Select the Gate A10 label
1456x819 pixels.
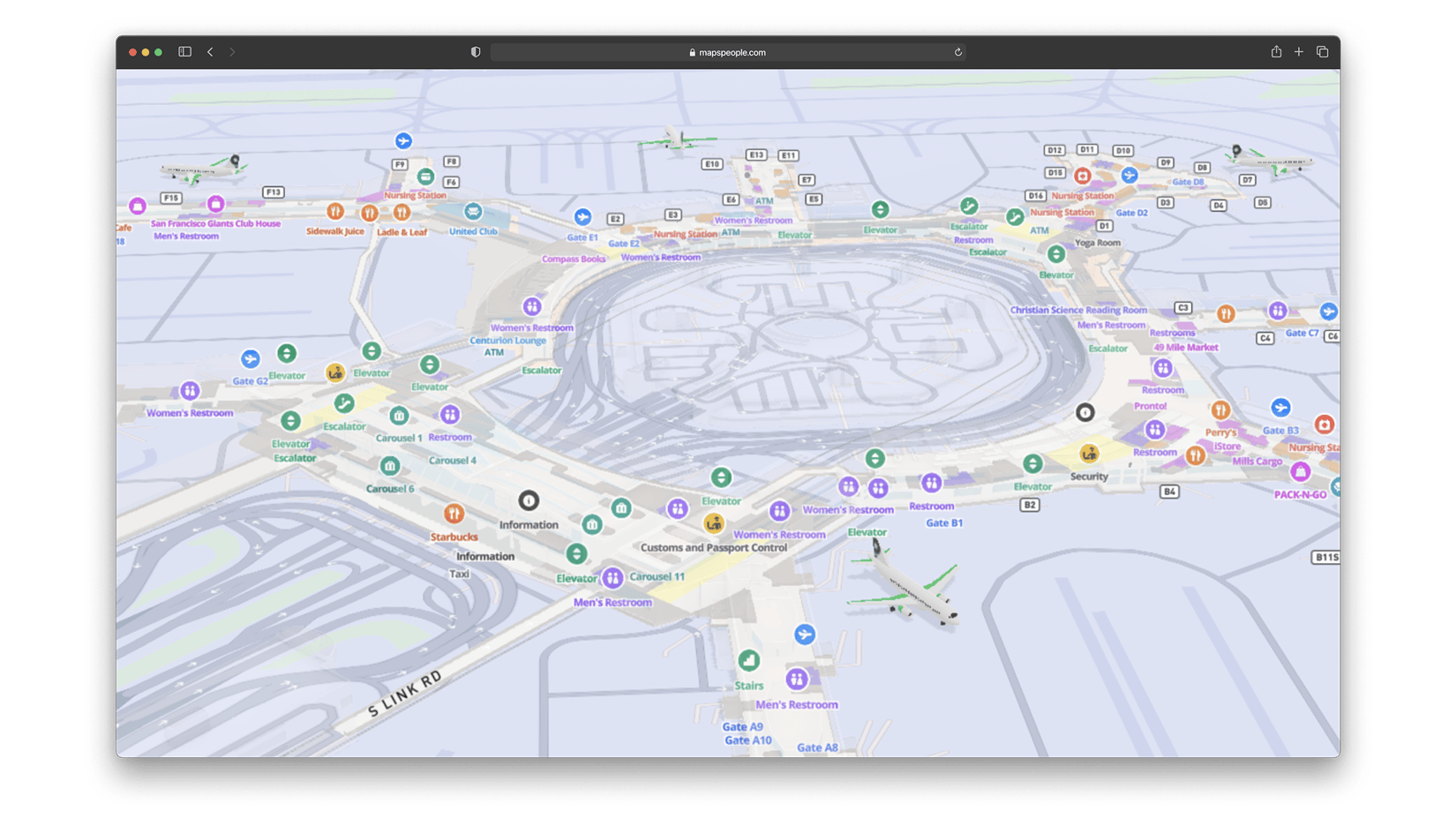(748, 740)
